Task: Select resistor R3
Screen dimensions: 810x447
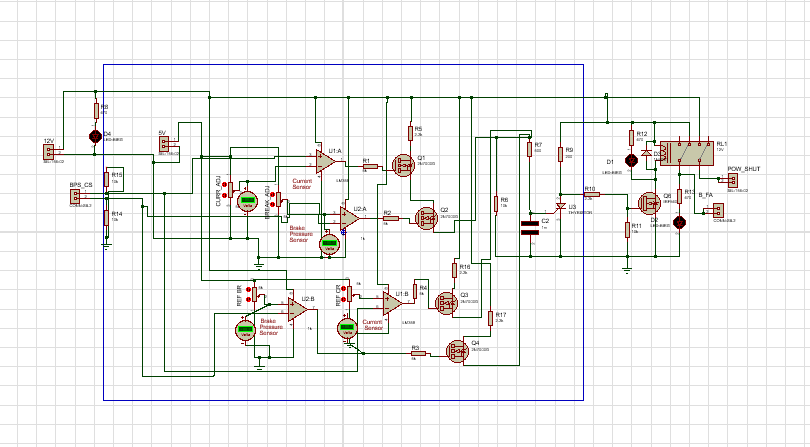Action: coord(418,353)
